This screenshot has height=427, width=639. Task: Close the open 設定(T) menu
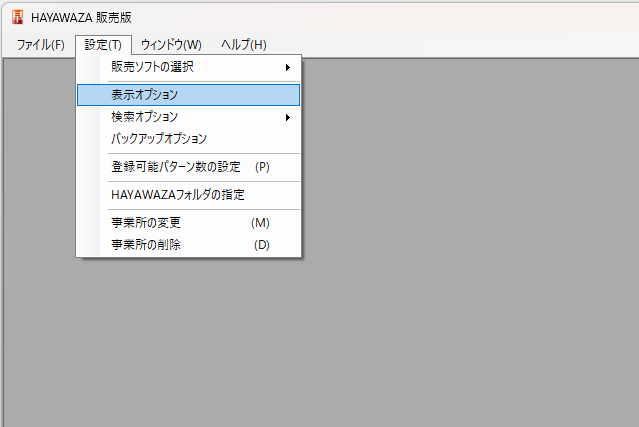(x=103, y=45)
